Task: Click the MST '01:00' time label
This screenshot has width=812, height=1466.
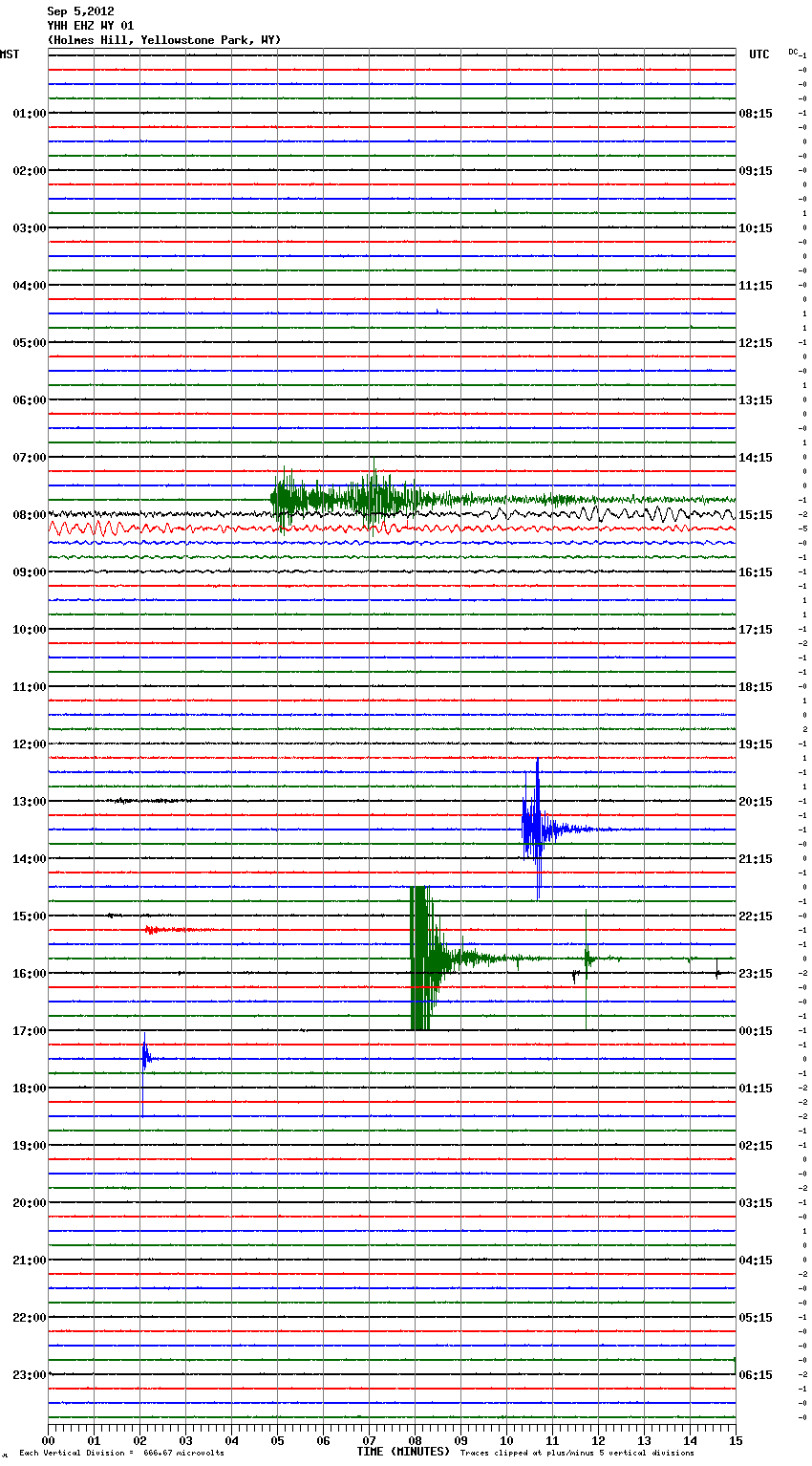Action: [x=30, y=114]
